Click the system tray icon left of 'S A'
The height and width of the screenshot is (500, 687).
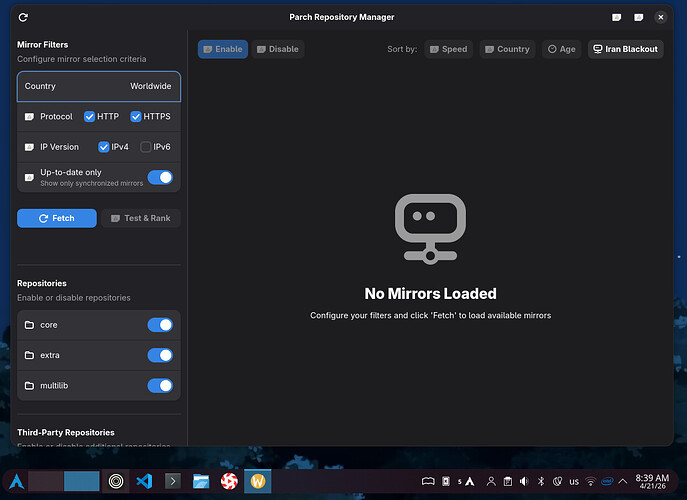pyautogui.click(x=446, y=482)
